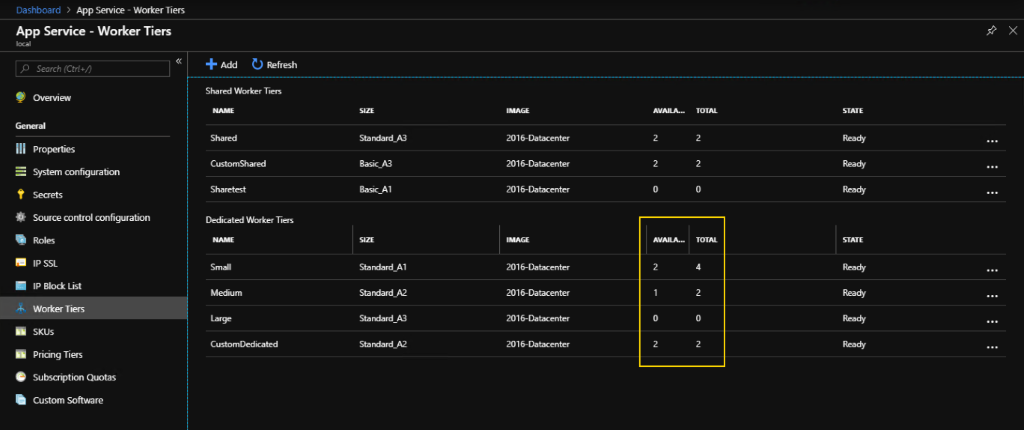Click the Dedicated Worker Tiers heading
The width and height of the screenshot is (1024, 430).
point(249,220)
